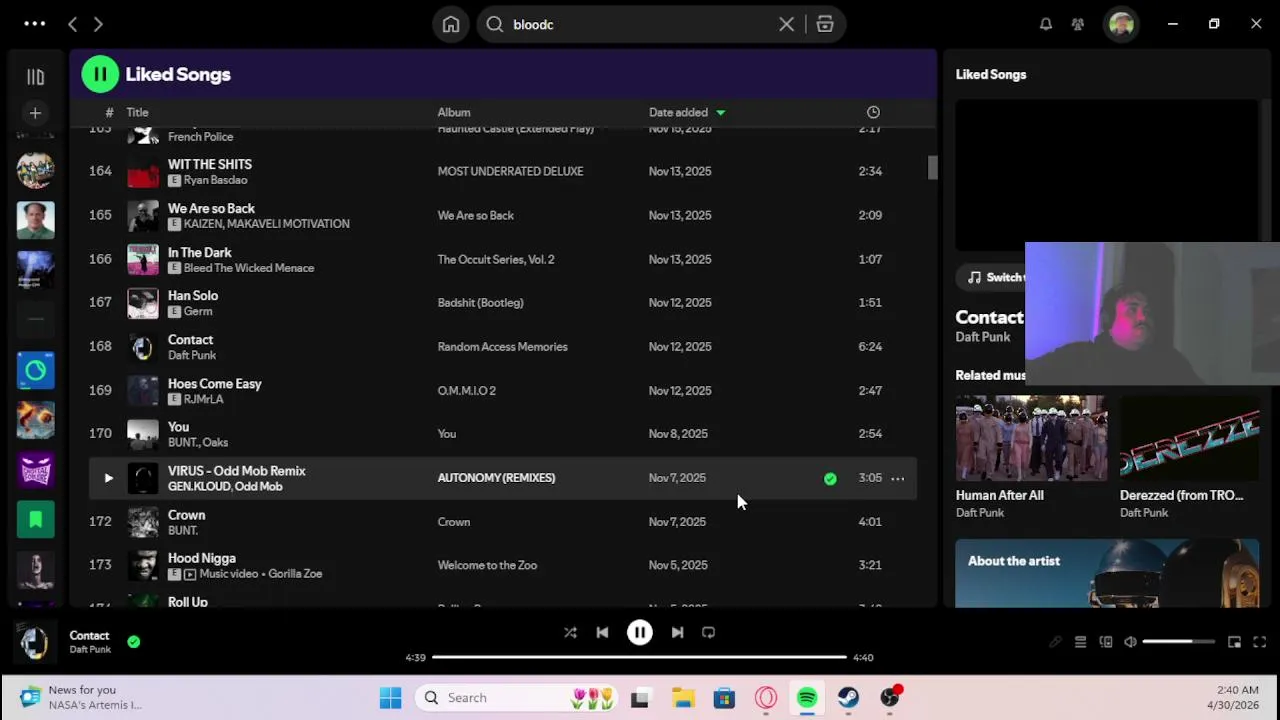Click Switch to audio button
The image size is (1280, 720).
pyautogui.click(x=992, y=277)
